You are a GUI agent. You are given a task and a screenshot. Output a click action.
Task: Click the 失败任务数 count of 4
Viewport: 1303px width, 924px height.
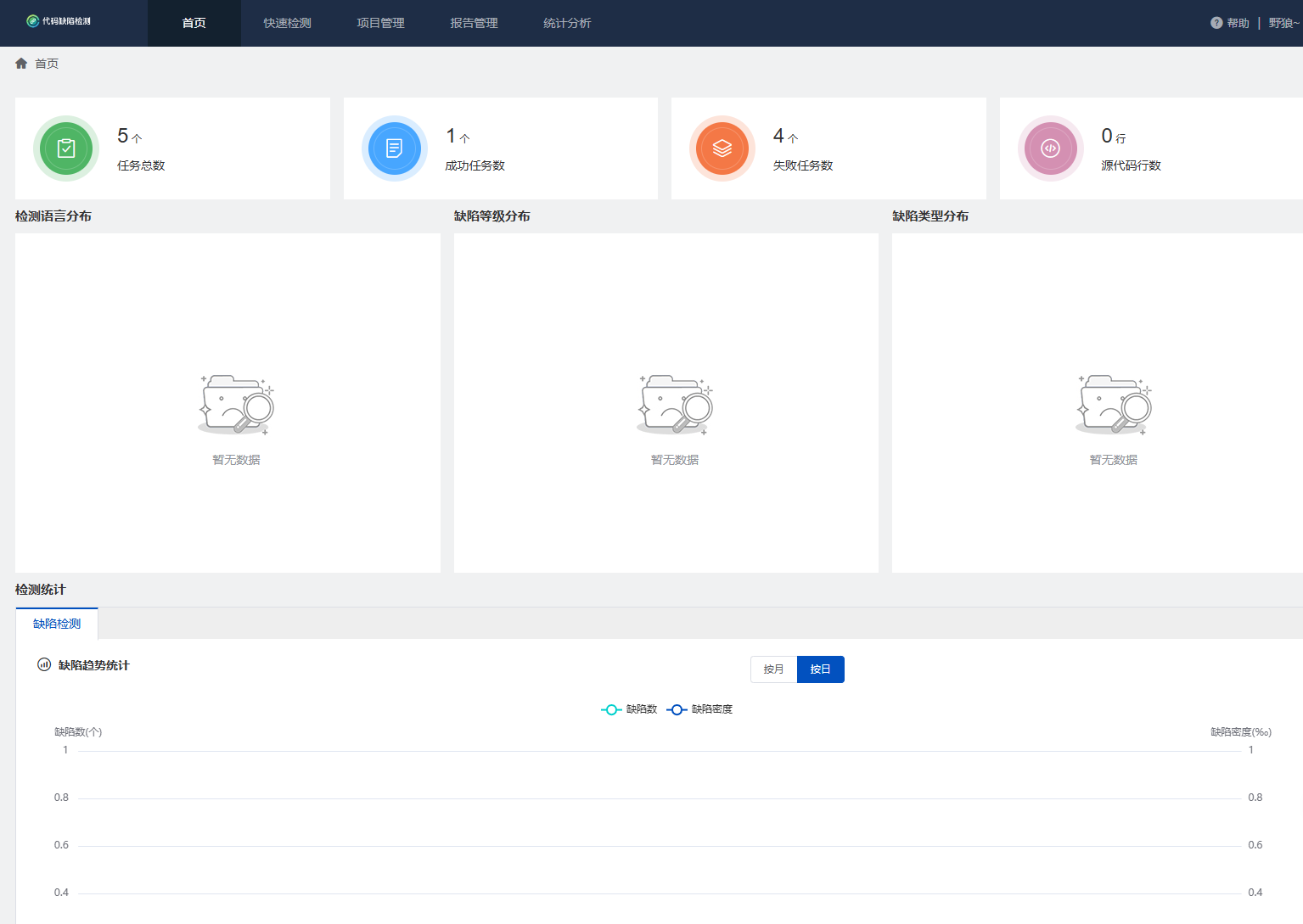pyautogui.click(x=778, y=136)
